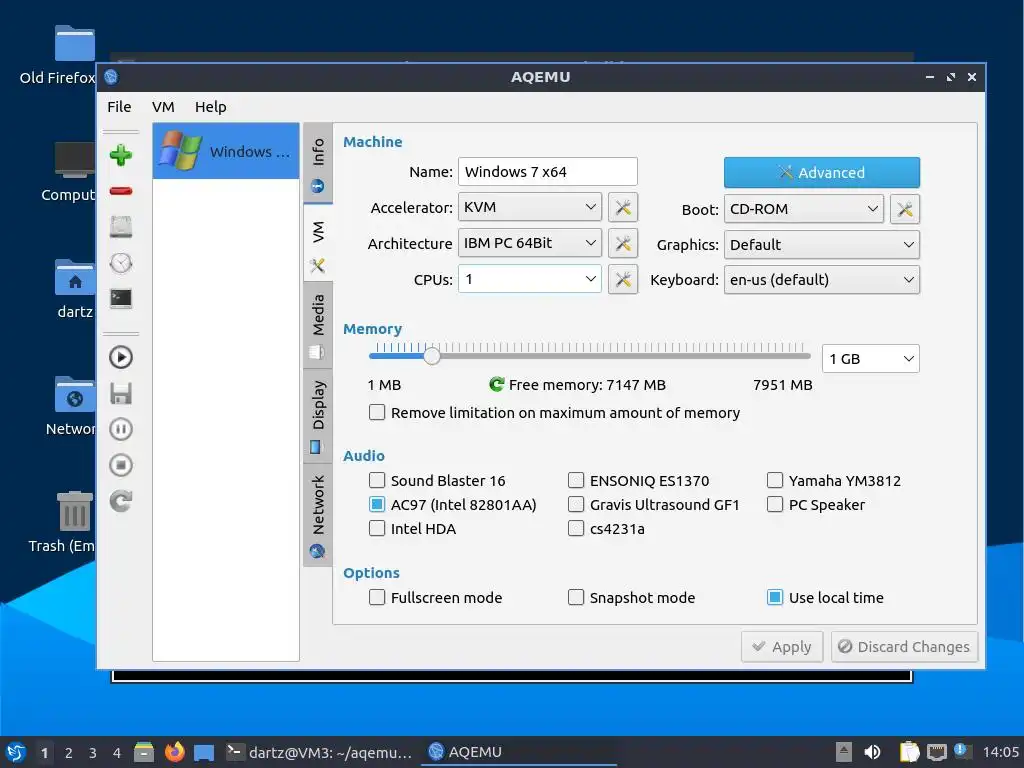Viewport: 1024px width, 768px height.
Task: Switch to the Display tab
Action: [318, 416]
